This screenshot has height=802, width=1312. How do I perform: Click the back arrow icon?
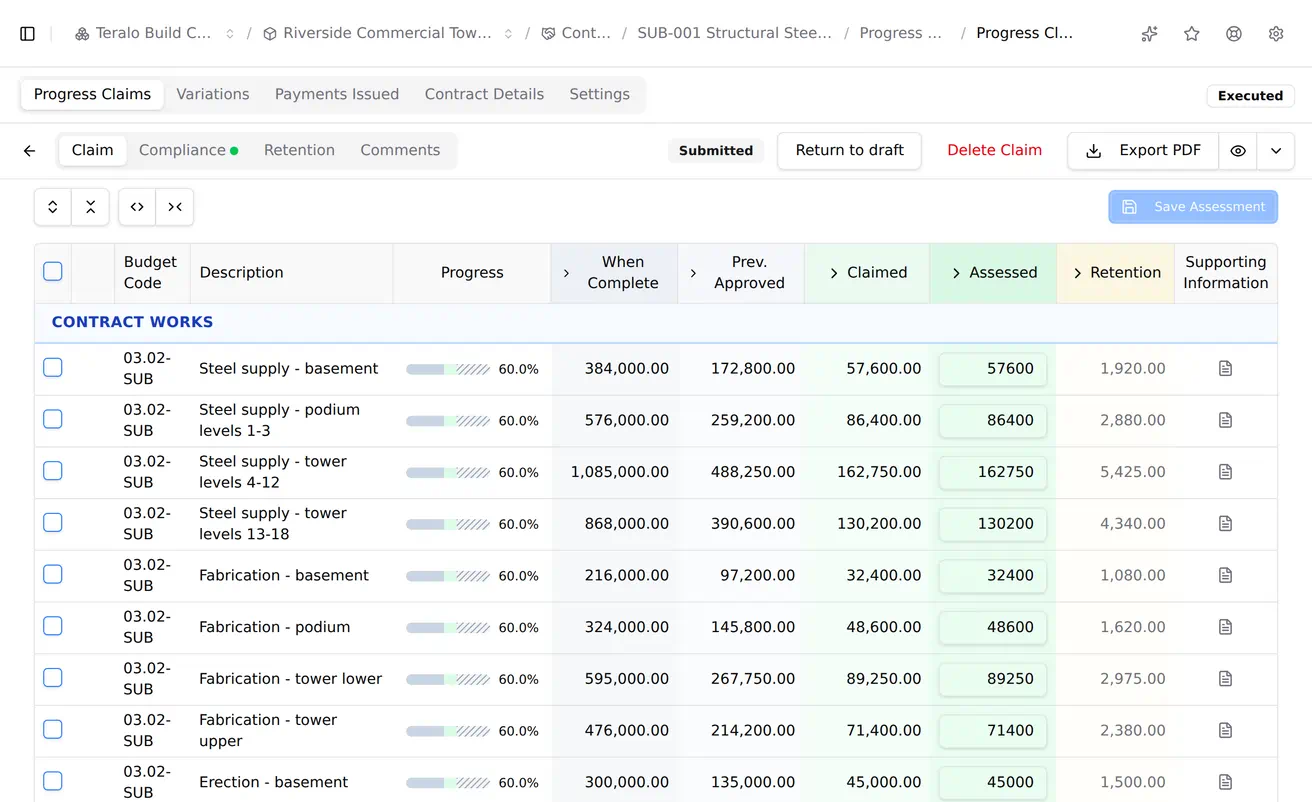[30, 151]
